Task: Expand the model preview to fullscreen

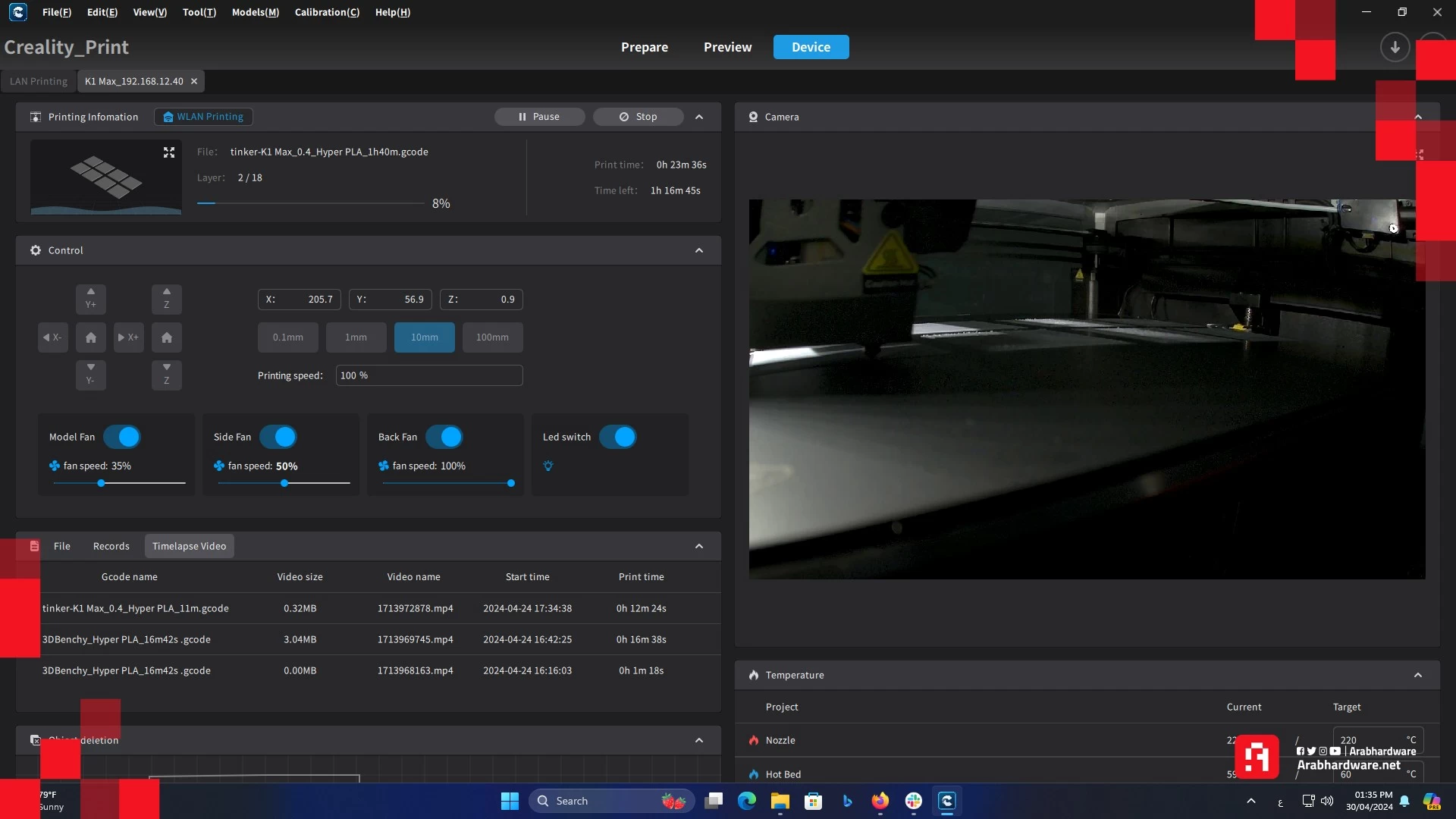Action: point(169,152)
